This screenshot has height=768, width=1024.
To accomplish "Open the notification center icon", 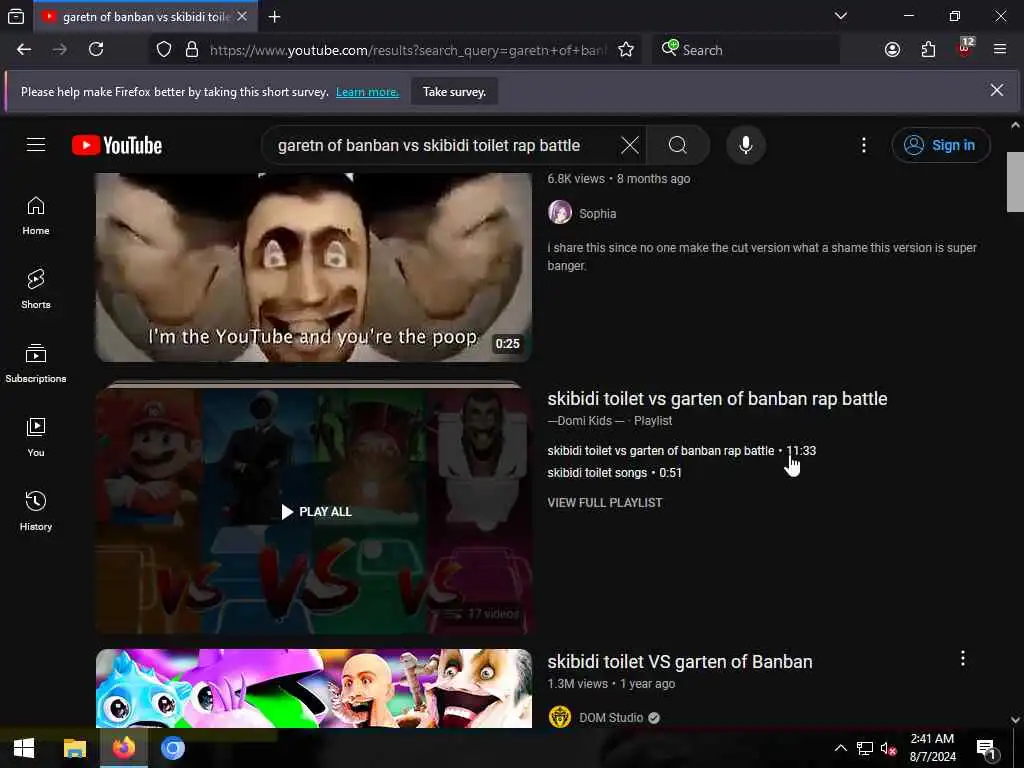I will point(986,749).
